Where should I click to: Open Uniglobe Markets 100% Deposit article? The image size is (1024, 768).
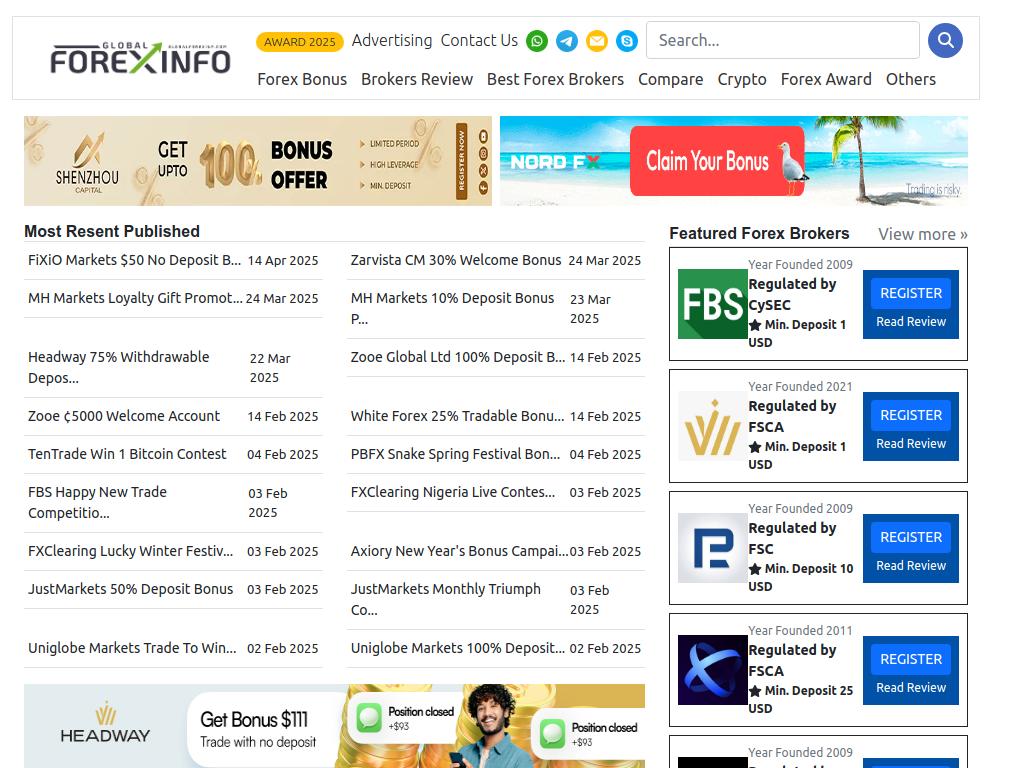click(458, 648)
